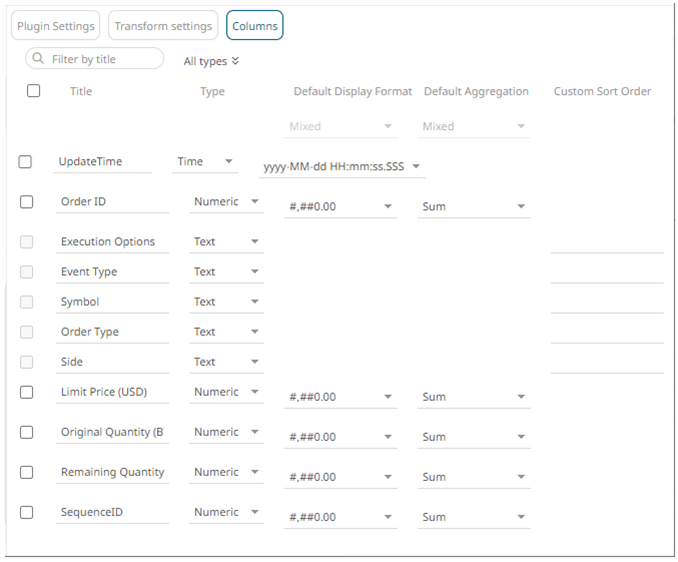Expand Order ID Default Aggregation Sum dropdown
This screenshot has height=562, width=678.
pos(521,207)
